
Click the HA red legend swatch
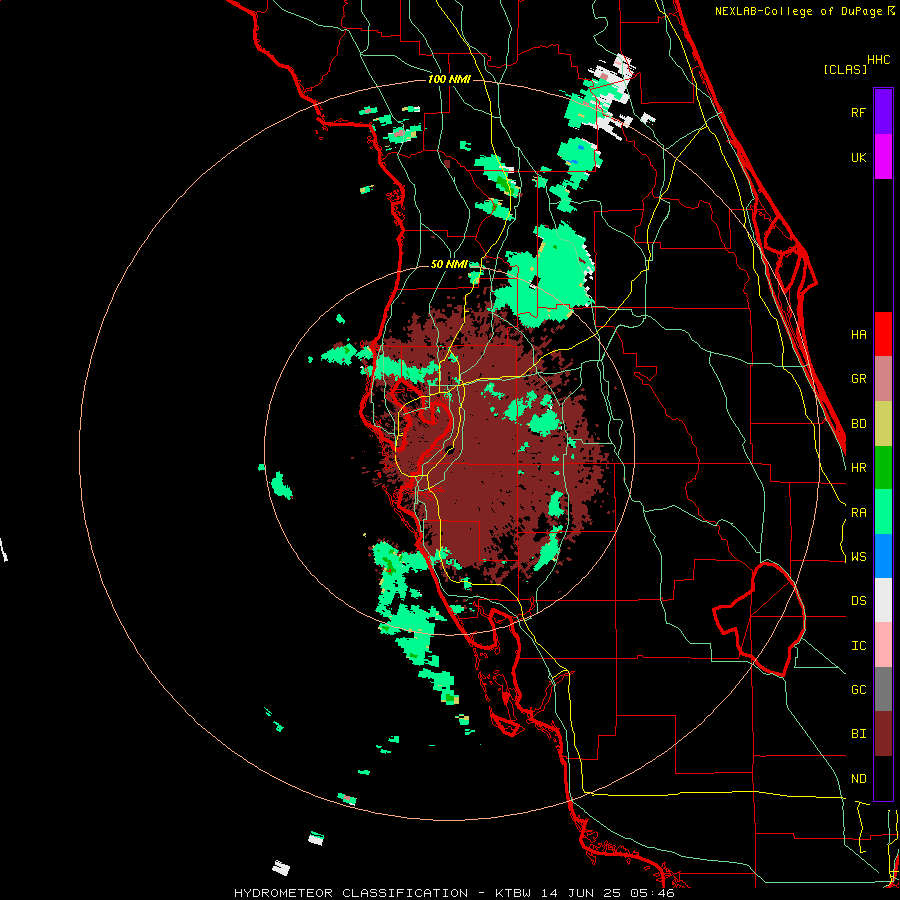click(883, 334)
